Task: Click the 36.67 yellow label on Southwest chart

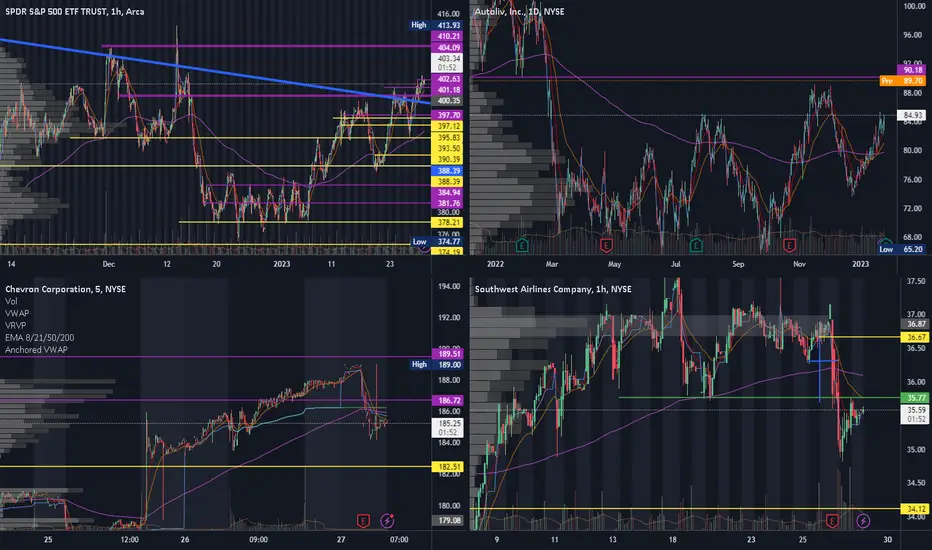Action: pos(915,337)
